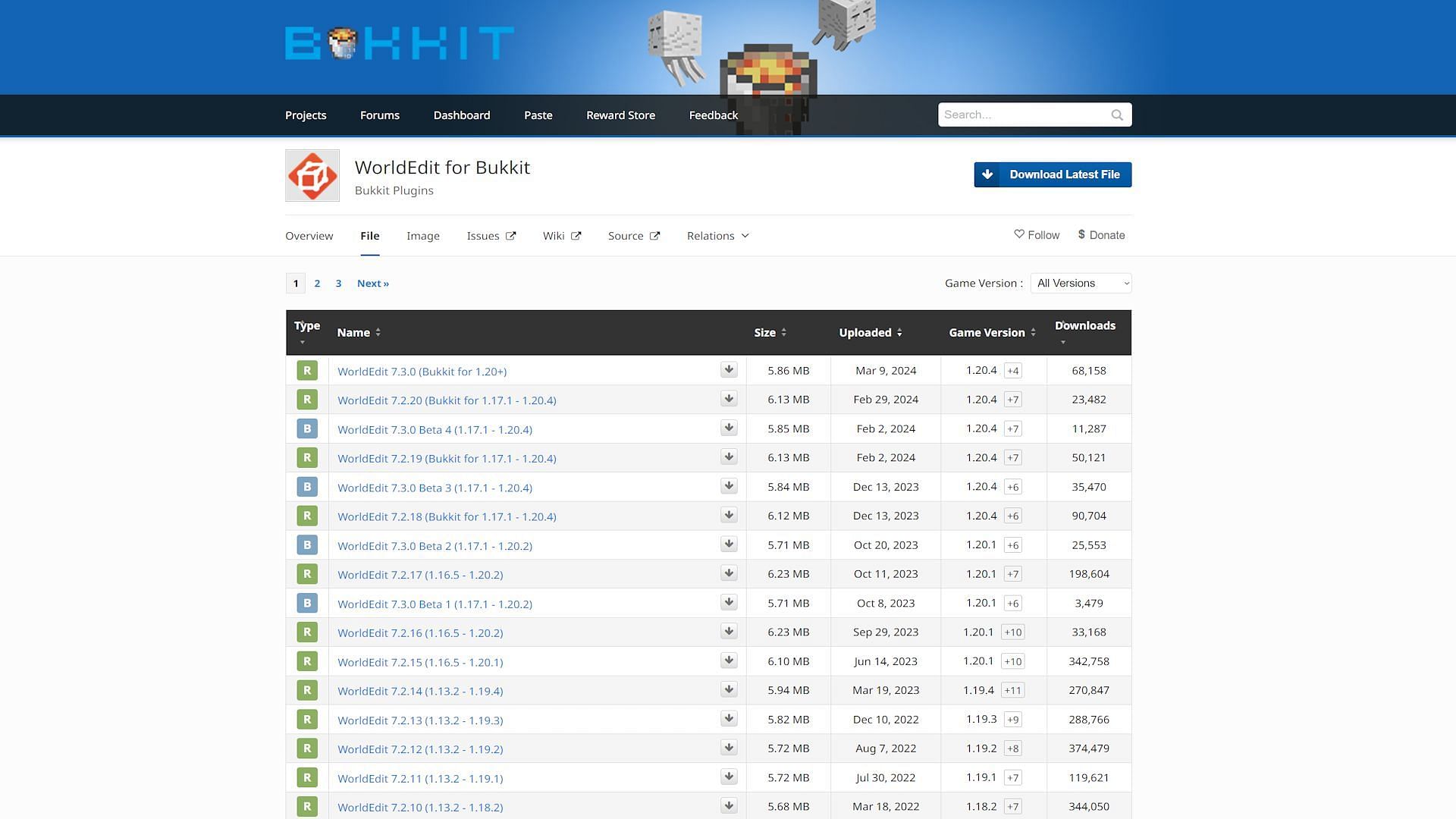Go to page 2 of files
Screen dimensions: 1456x819
click(x=317, y=284)
